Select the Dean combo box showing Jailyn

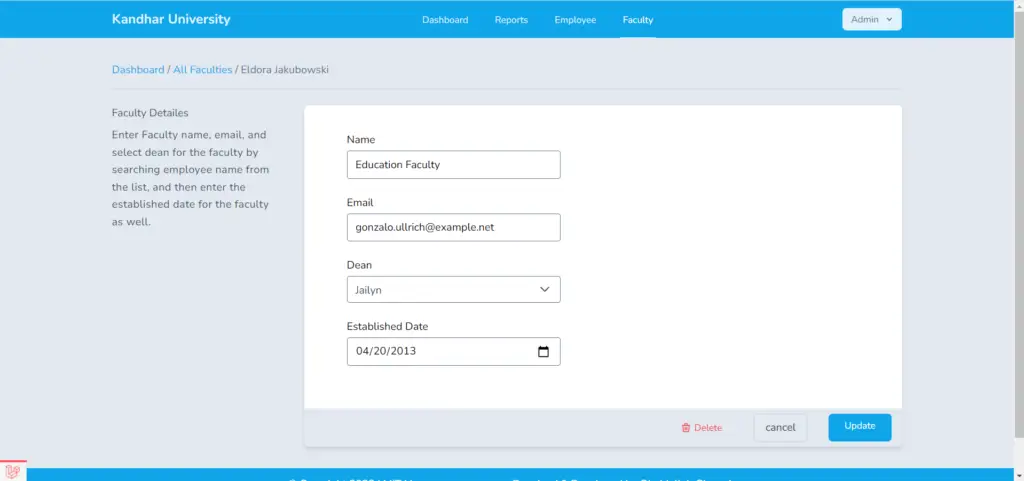click(x=440, y=290)
